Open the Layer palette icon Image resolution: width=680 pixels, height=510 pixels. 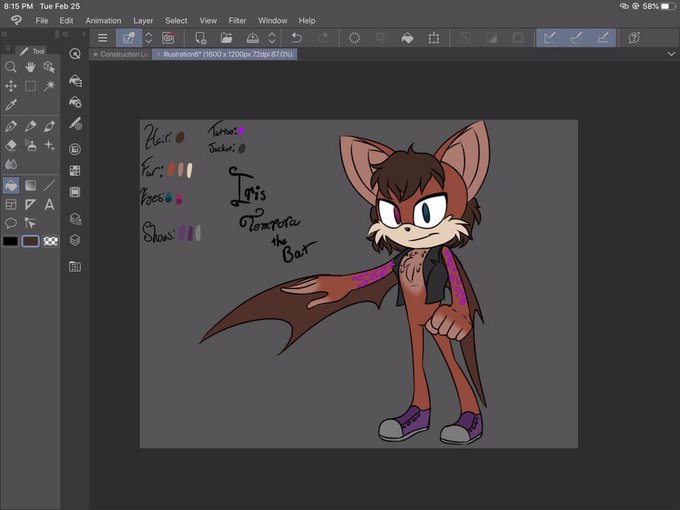(x=75, y=240)
